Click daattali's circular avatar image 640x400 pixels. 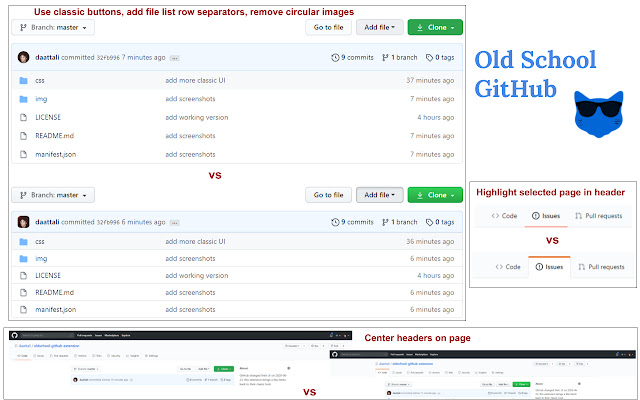23,57
